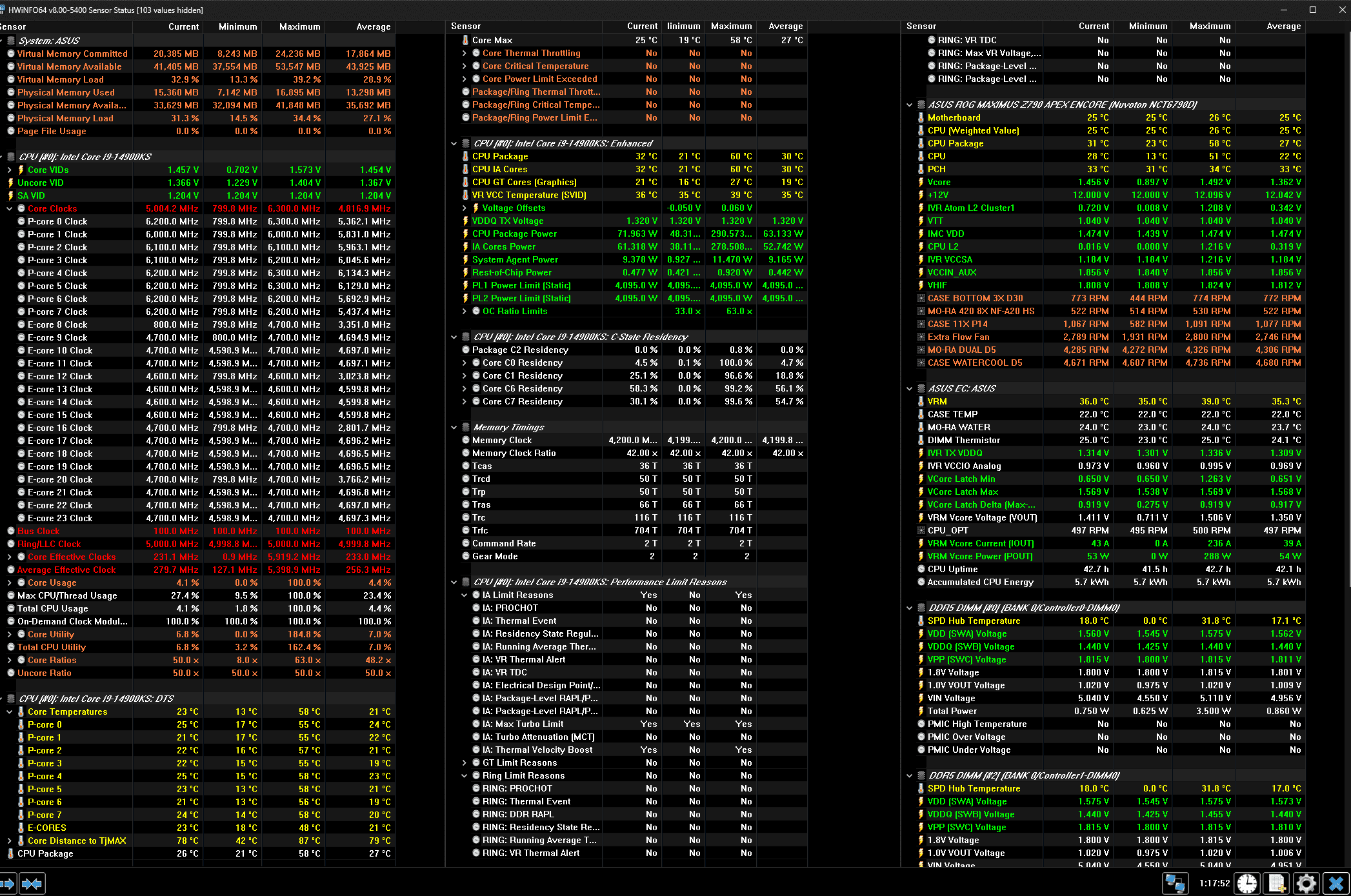The height and width of the screenshot is (896, 1351).
Task: Collapse the Core Clocks list
Action: click(x=9, y=208)
